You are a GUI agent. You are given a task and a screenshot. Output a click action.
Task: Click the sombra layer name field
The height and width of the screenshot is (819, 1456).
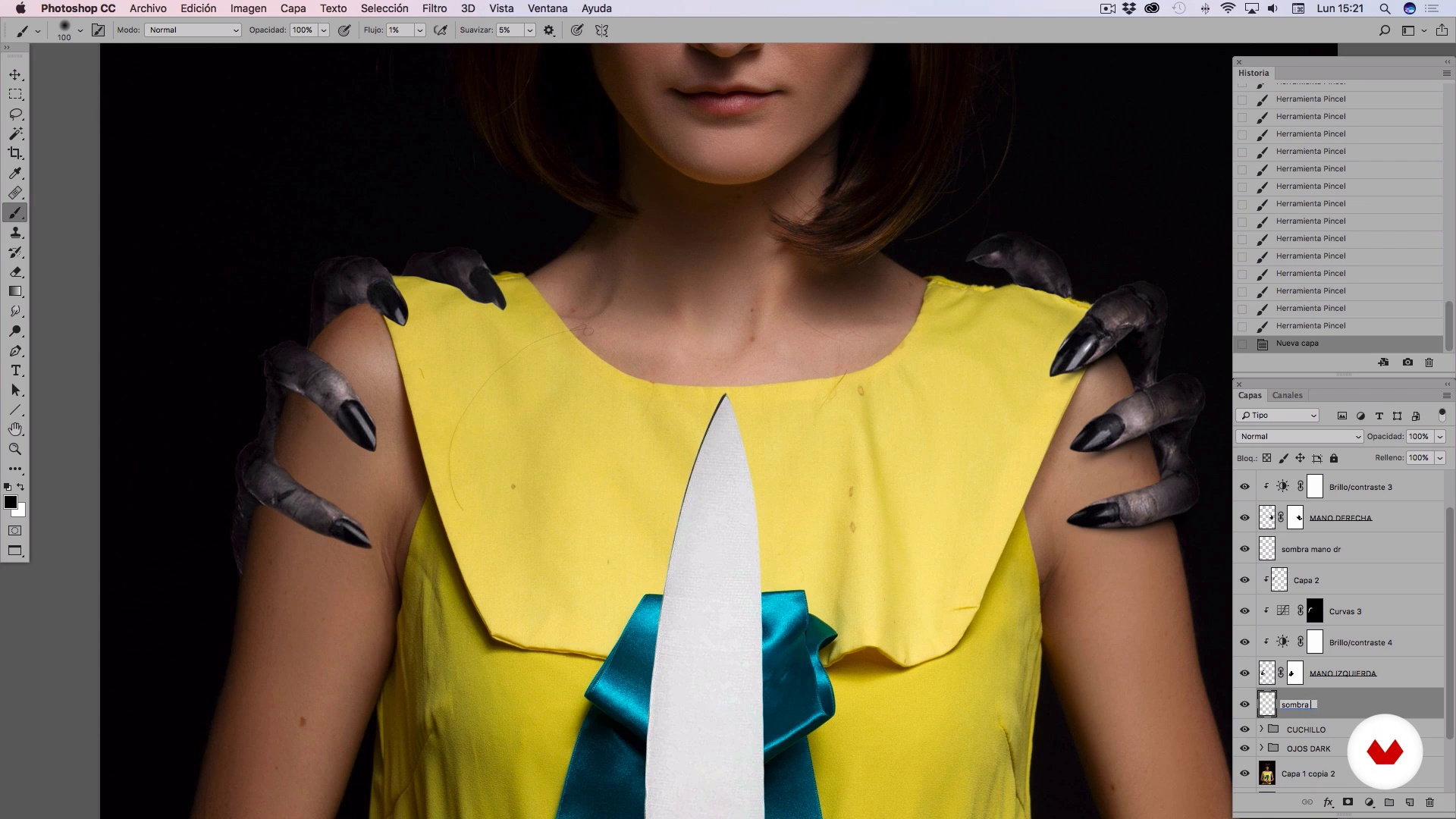click(1298, 704)
